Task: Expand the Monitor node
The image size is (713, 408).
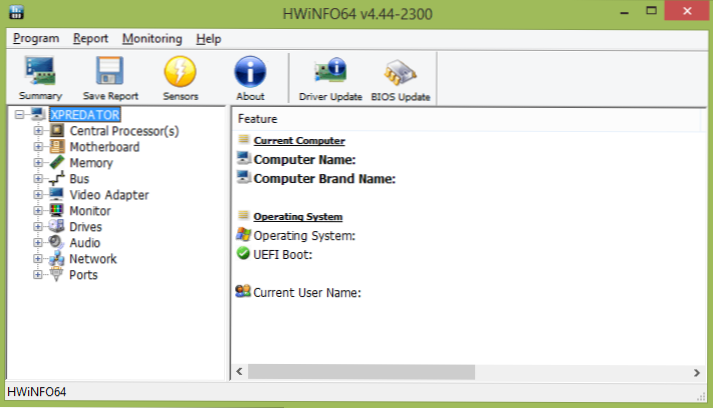Action: [38, 210]
